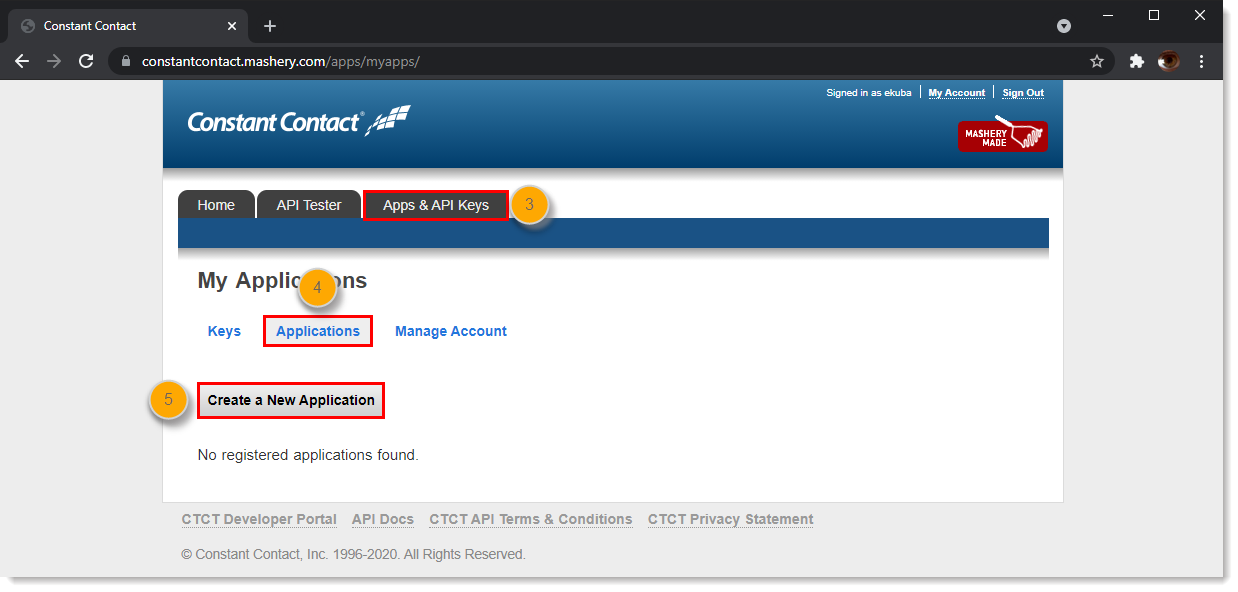The width and height of the screenshot is (1238, 592).
Task: Click the browser forward arrow
Action: [54, 61]
